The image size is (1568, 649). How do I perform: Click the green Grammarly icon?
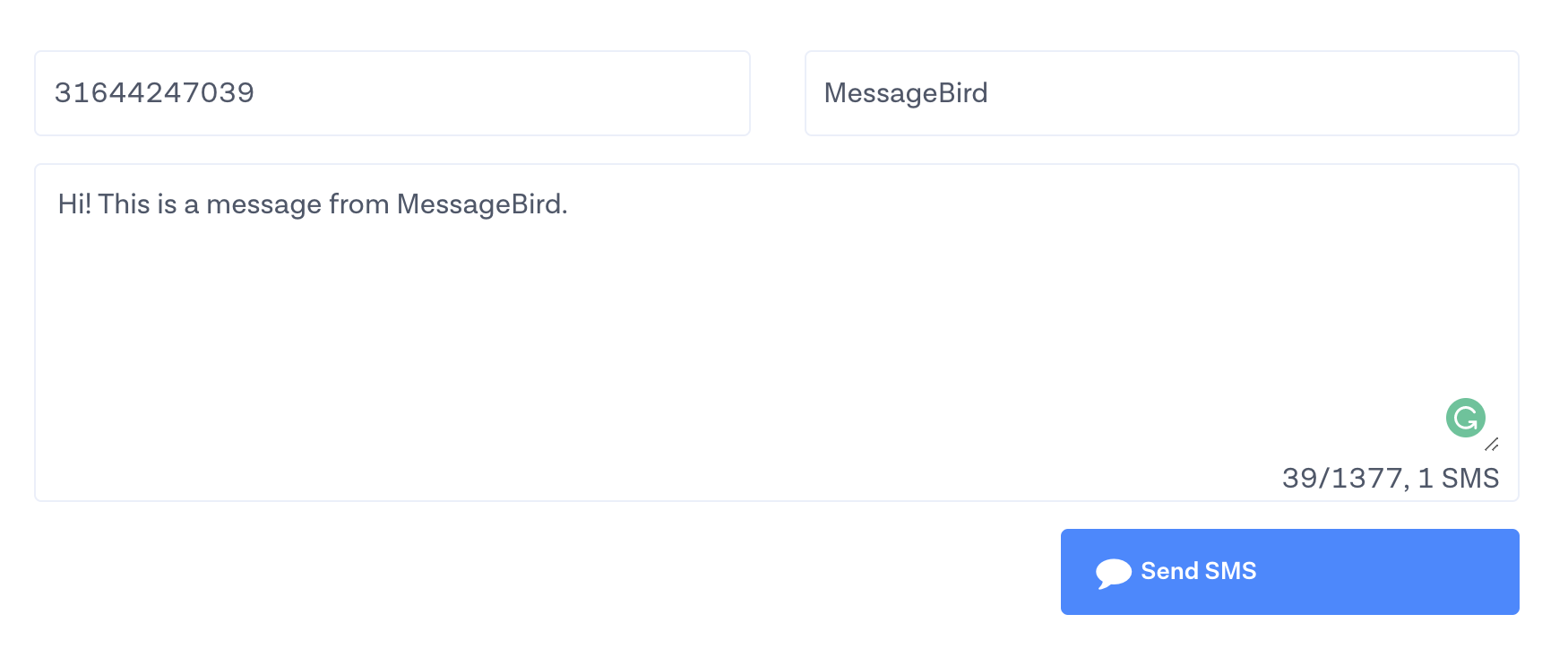pos(1465,418)
